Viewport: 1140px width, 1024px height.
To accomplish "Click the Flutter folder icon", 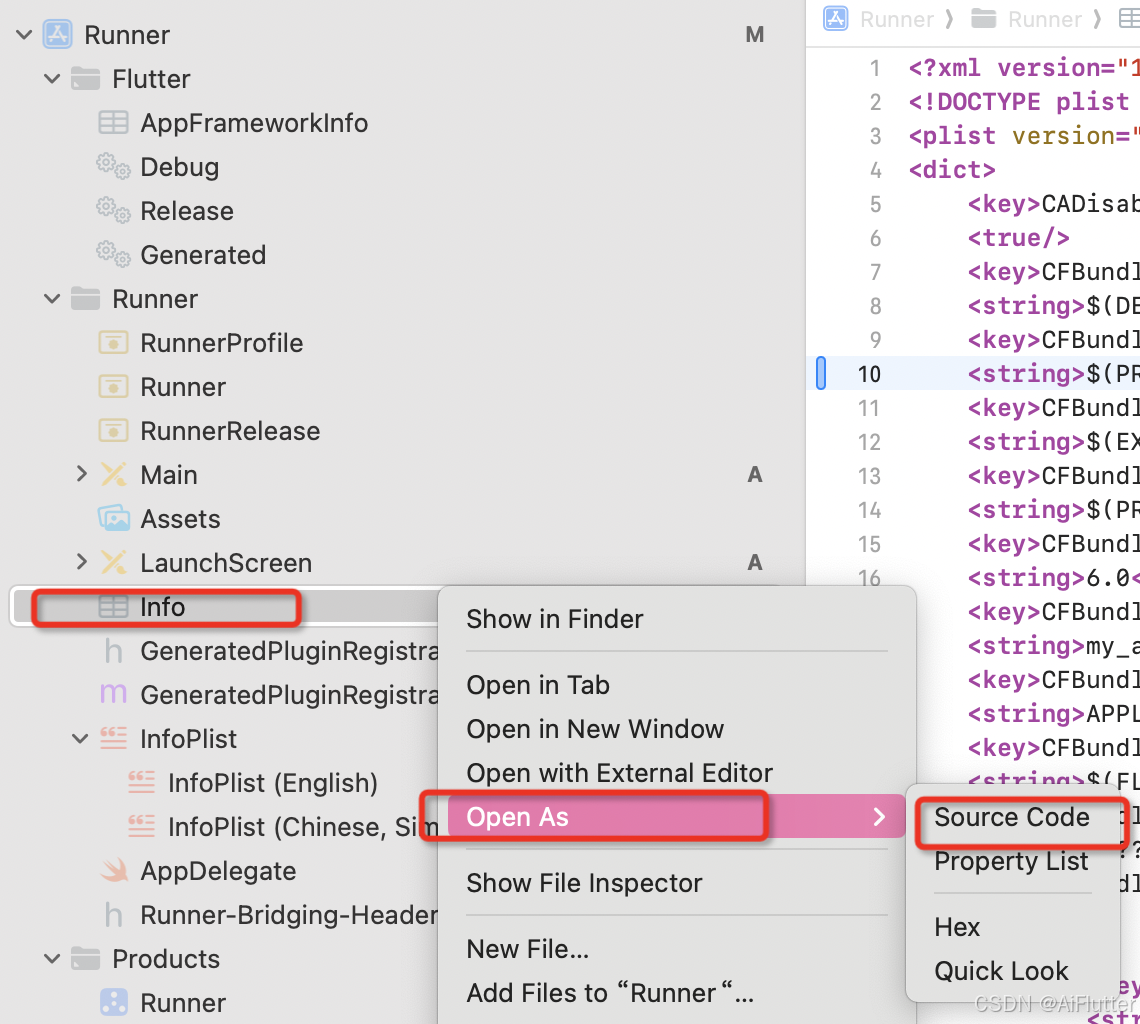I will click(86, 79).
